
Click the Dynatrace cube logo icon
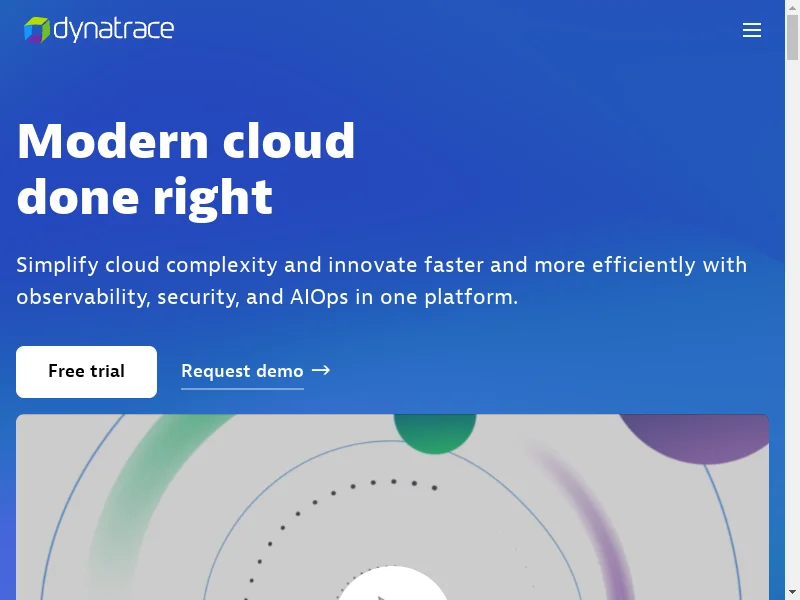click(37, 30)
